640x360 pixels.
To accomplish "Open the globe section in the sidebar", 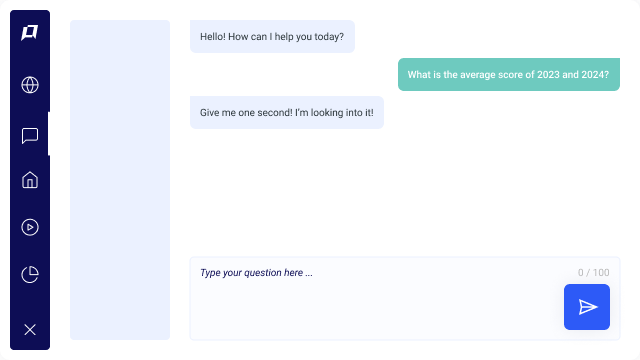I will tap(30, 85).
